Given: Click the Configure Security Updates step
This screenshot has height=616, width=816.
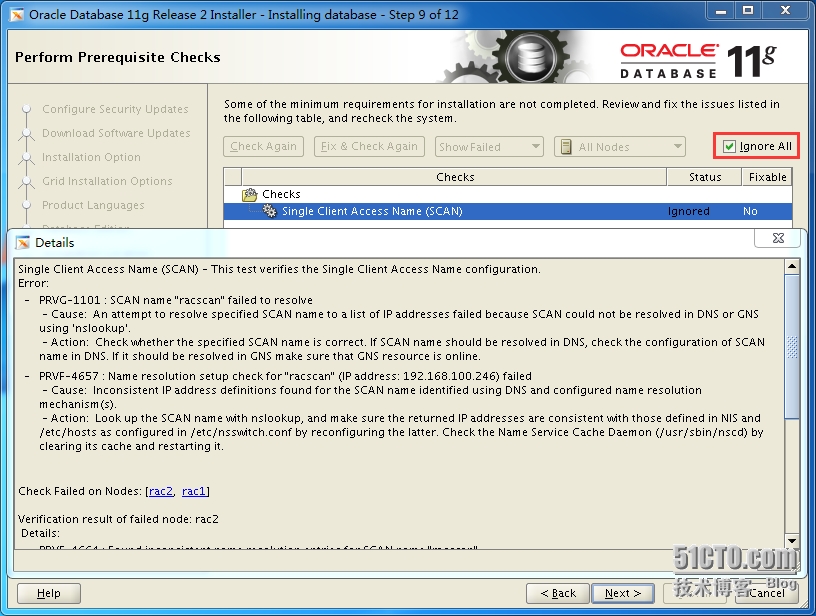Looking at the screenshot, I should pos(115,109).
